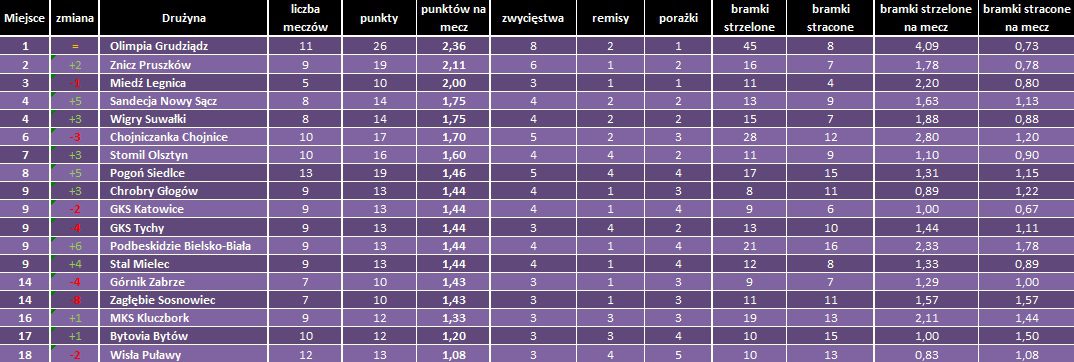Click the Olimpia Grudziądz team cell
The width and height of the screenshot is (1074, 362).
click(183, 47)
